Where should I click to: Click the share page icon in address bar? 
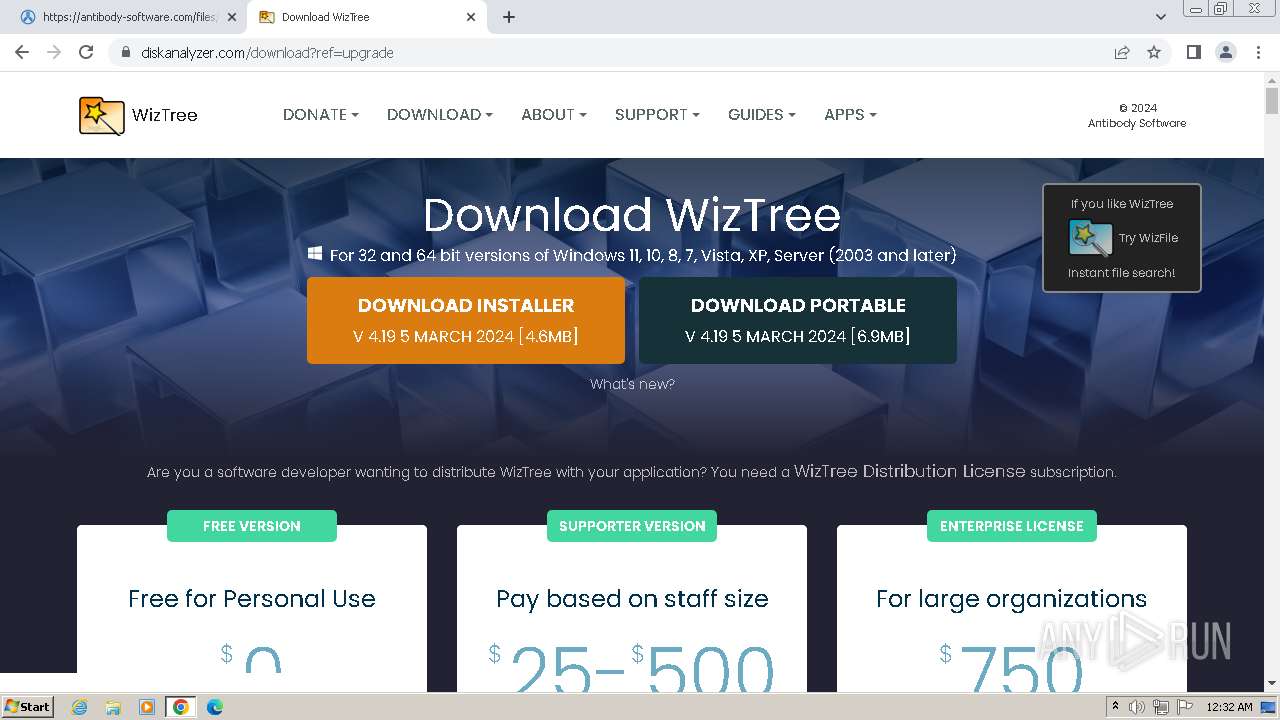click(x=1122, y=52)
